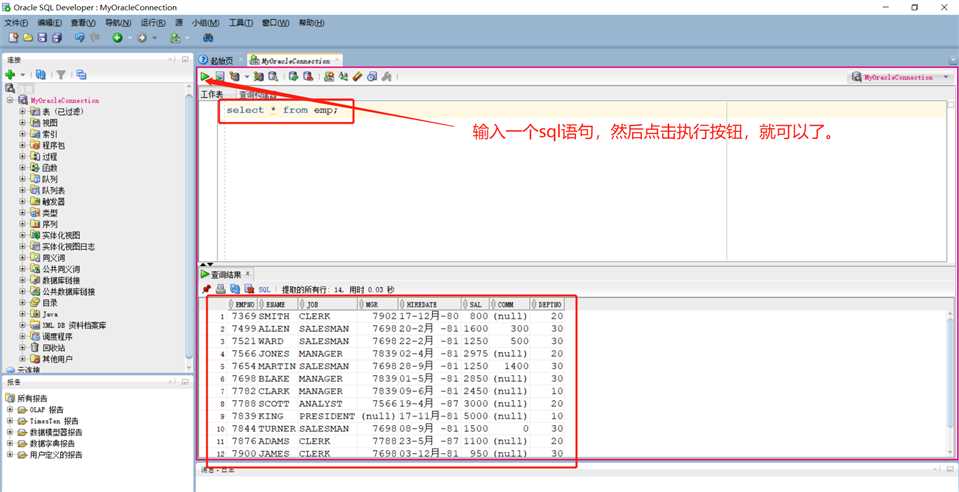This screenshot has width=959, height=492.
Task: Select the MyOracleConnection worksheet tab
Action: point(295,61)
